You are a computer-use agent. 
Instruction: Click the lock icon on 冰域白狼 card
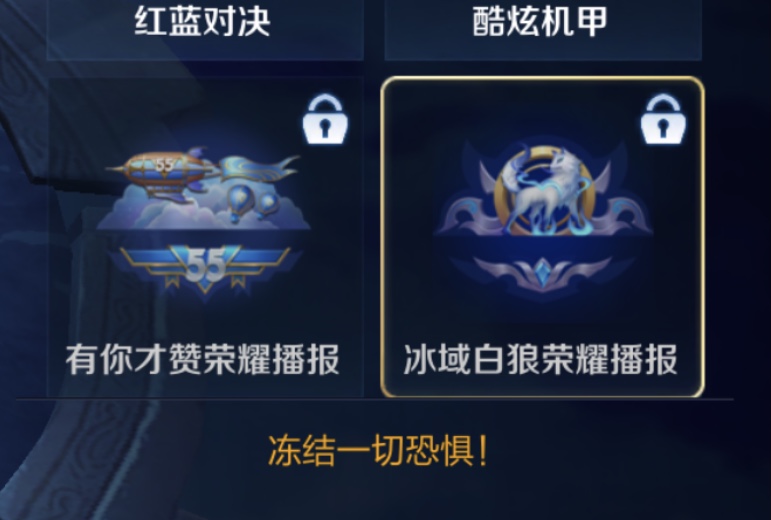point(663,119)
